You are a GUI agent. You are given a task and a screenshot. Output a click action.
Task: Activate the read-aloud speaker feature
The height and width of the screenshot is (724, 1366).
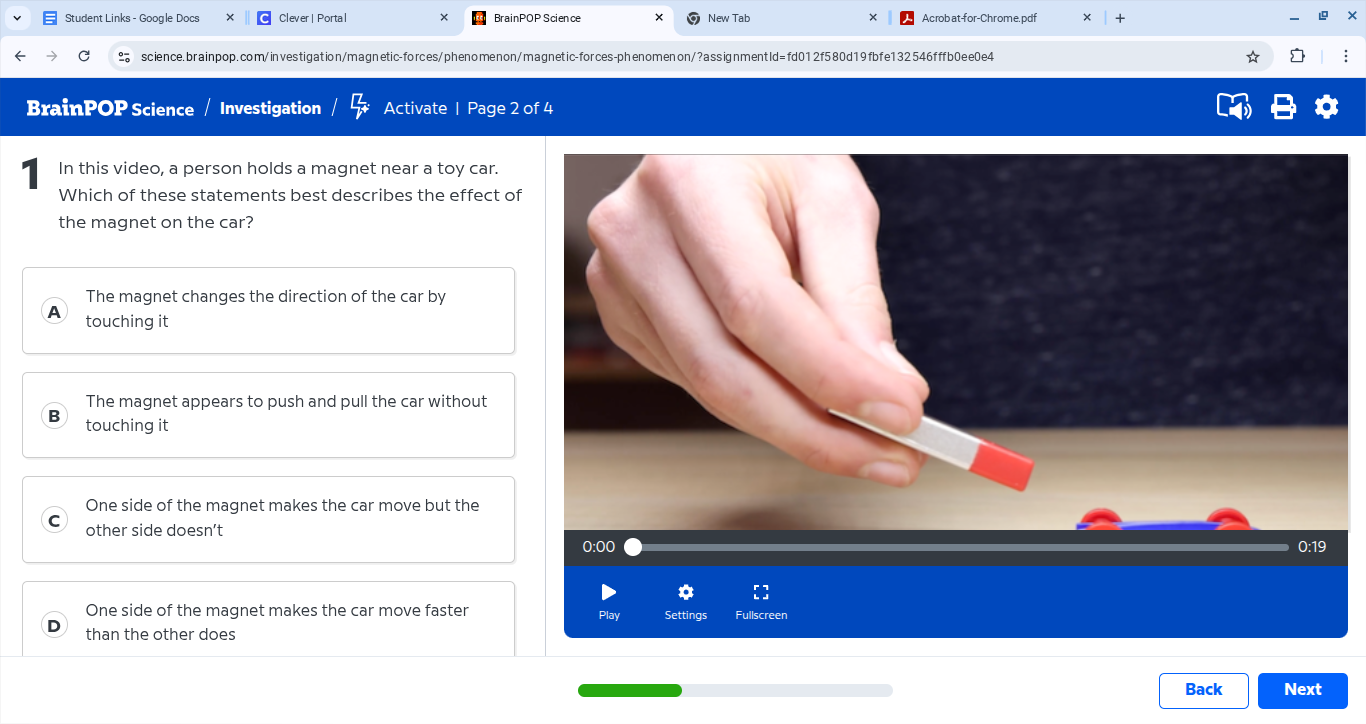tap(1234, 107)
